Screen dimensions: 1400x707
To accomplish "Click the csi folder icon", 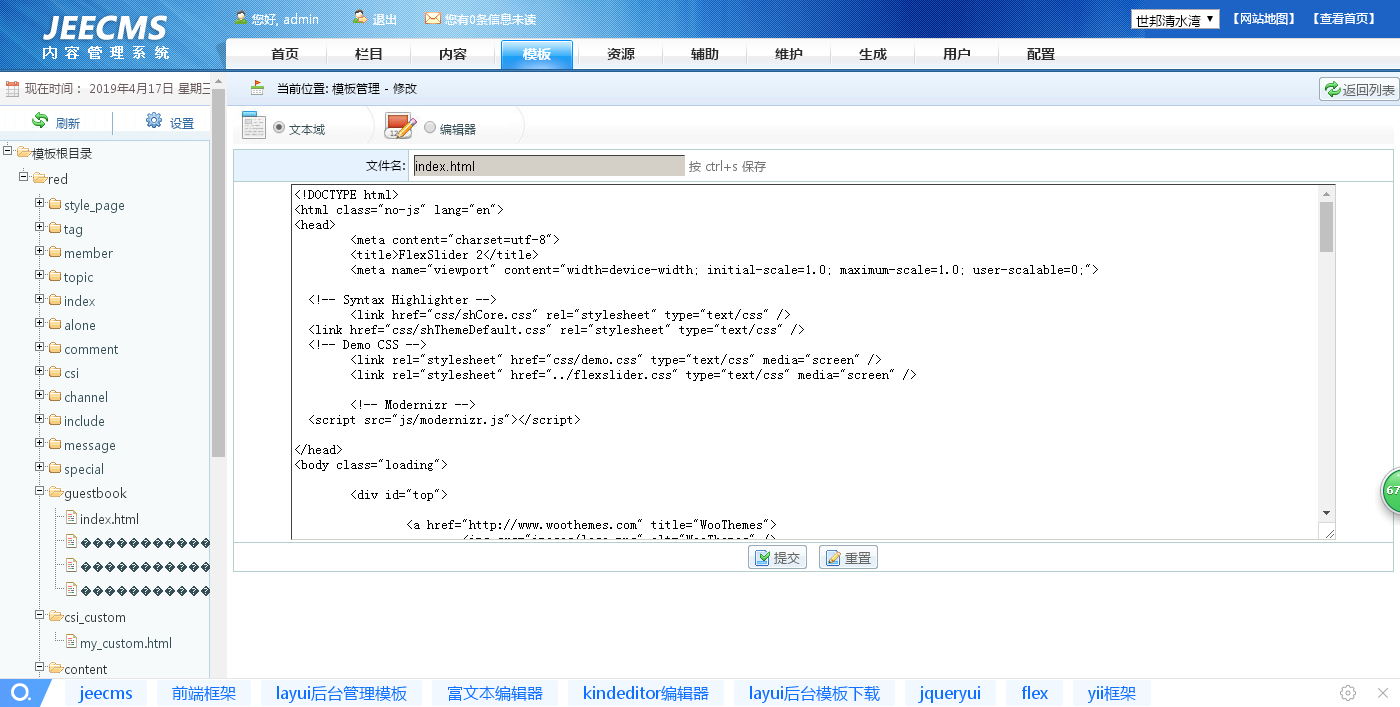I will (55, 372).
